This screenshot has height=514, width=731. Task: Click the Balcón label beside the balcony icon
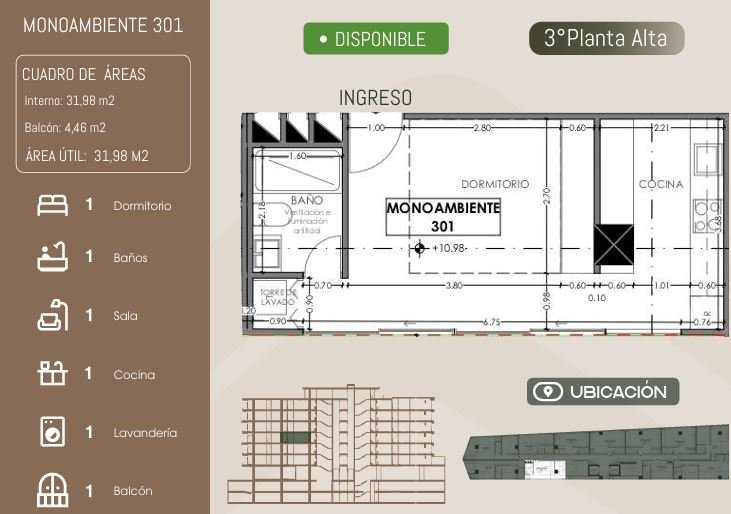(x=133, y=491)
